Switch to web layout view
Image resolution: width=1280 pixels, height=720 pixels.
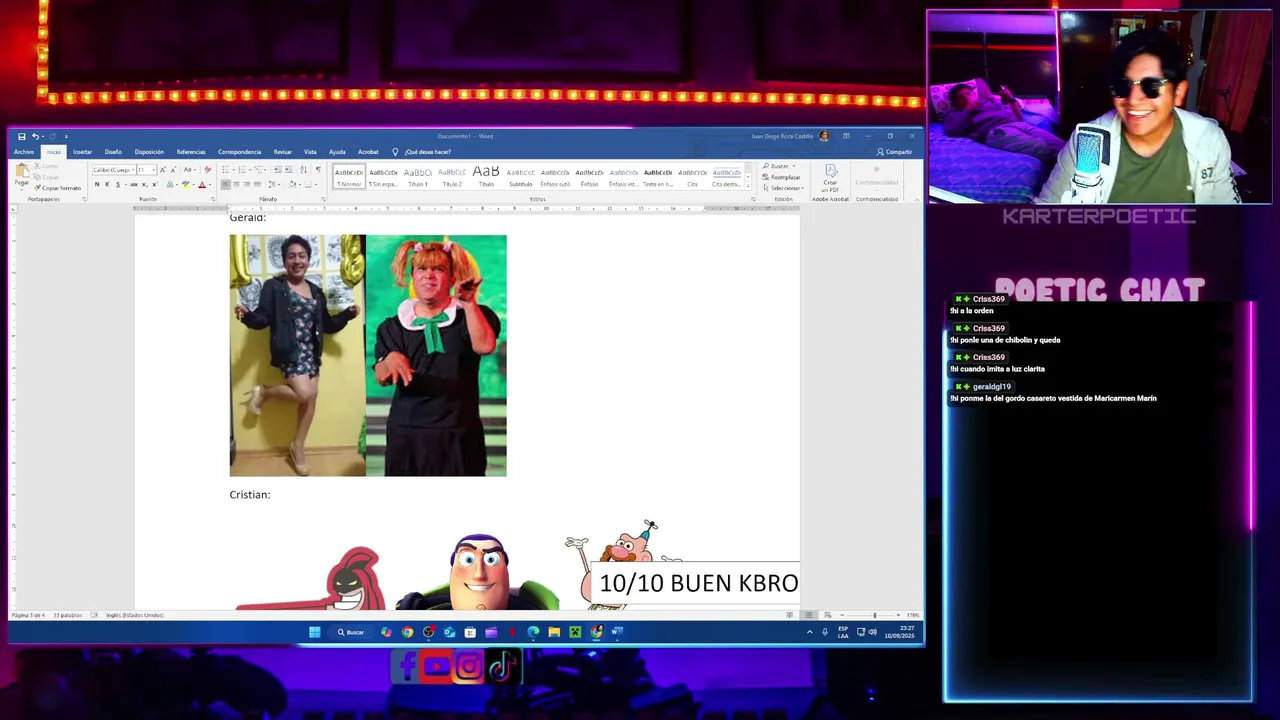point(828,615)
